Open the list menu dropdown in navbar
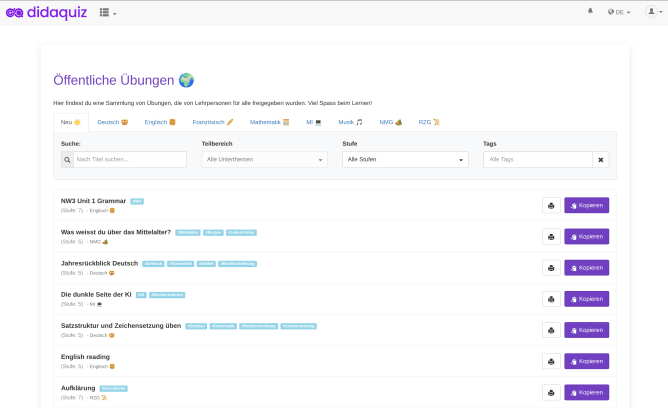The width and height of the screenshot is (668, 408). tap(108, 13)
